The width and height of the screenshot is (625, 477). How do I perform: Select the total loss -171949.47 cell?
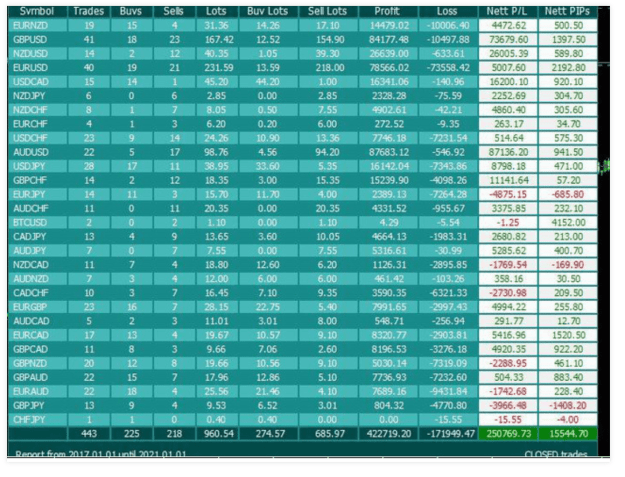pyautogui.click(x=448, y=434)
